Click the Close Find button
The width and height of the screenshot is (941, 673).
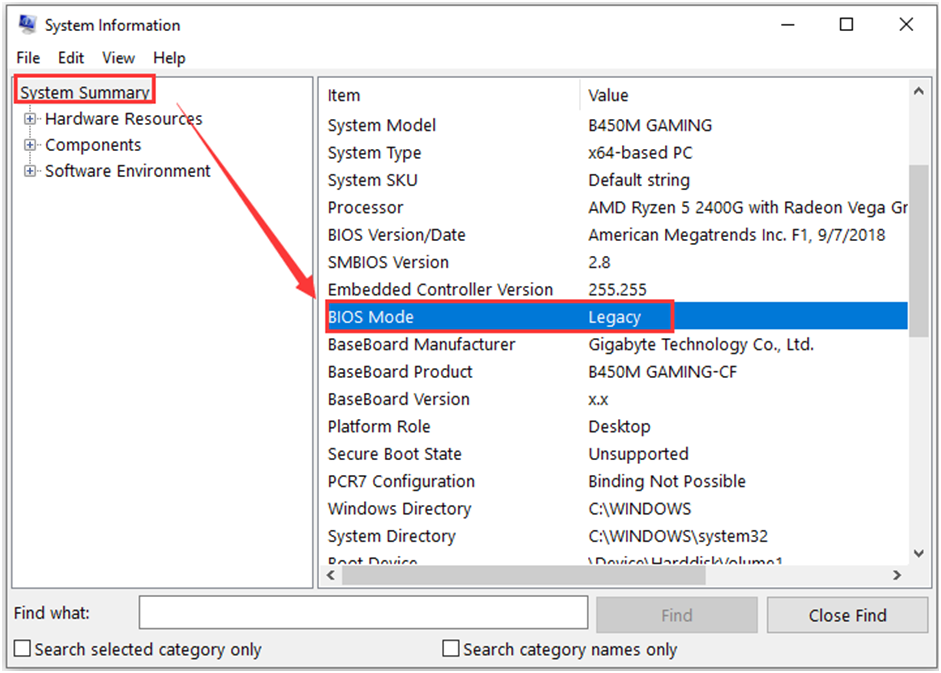point(847,615)
